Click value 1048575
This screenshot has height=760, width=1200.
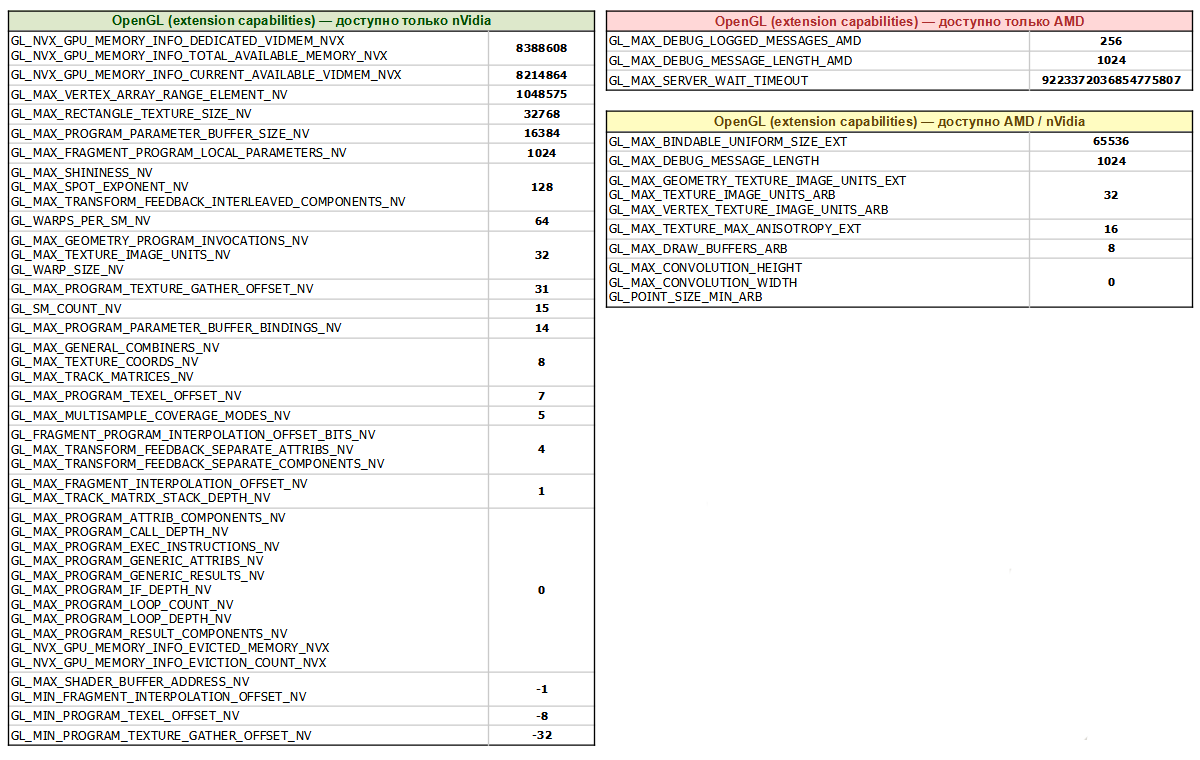click(542, 94)
